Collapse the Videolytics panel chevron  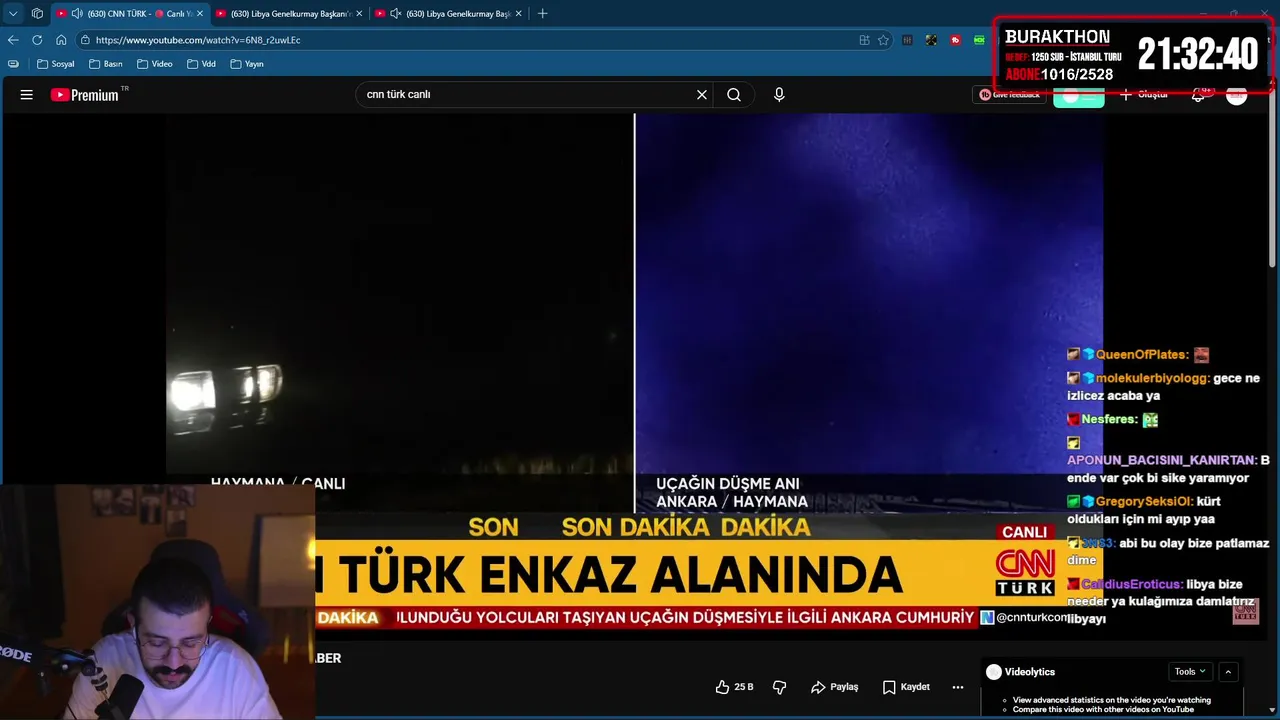(x=1229, y=672)
